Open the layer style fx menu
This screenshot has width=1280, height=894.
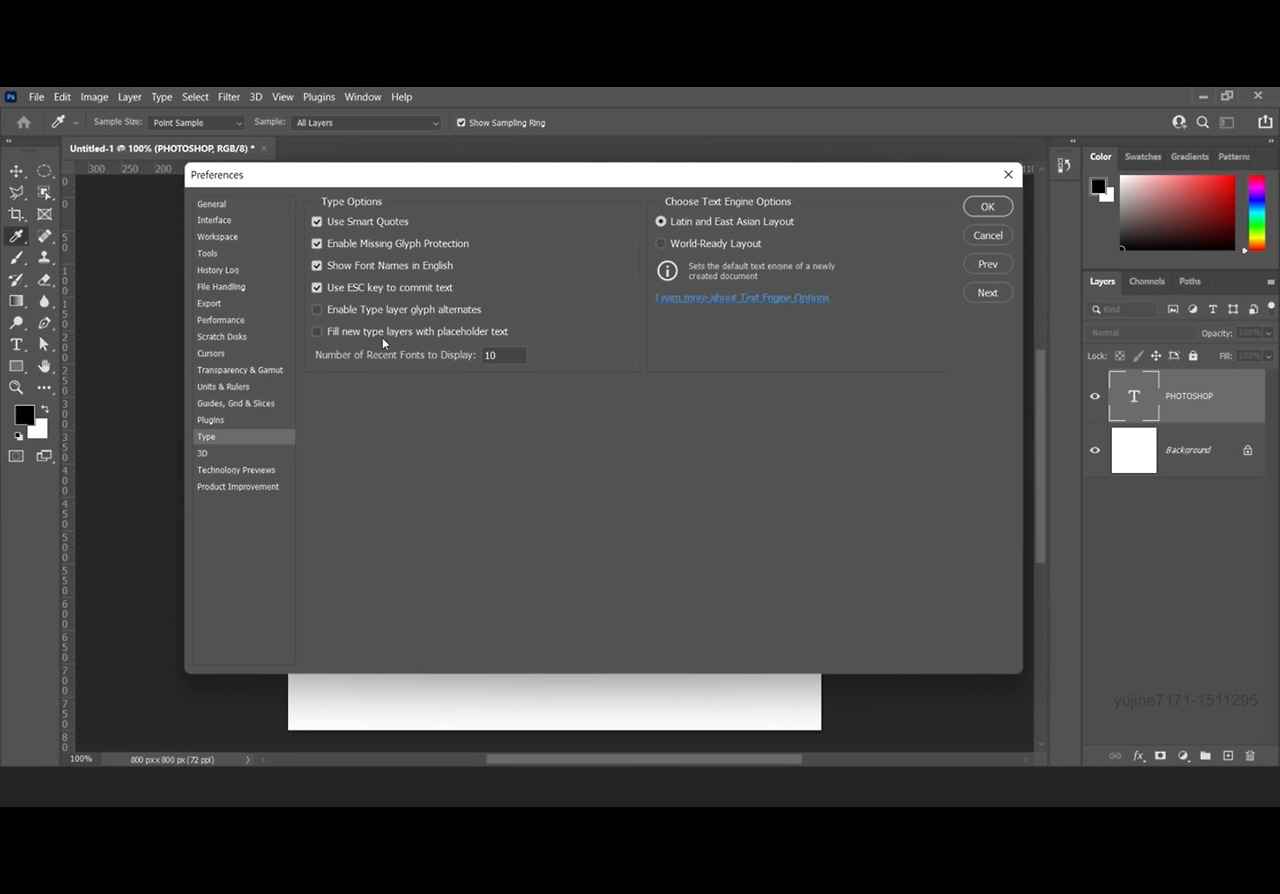pyautogui.click(x=1138, y=756)
